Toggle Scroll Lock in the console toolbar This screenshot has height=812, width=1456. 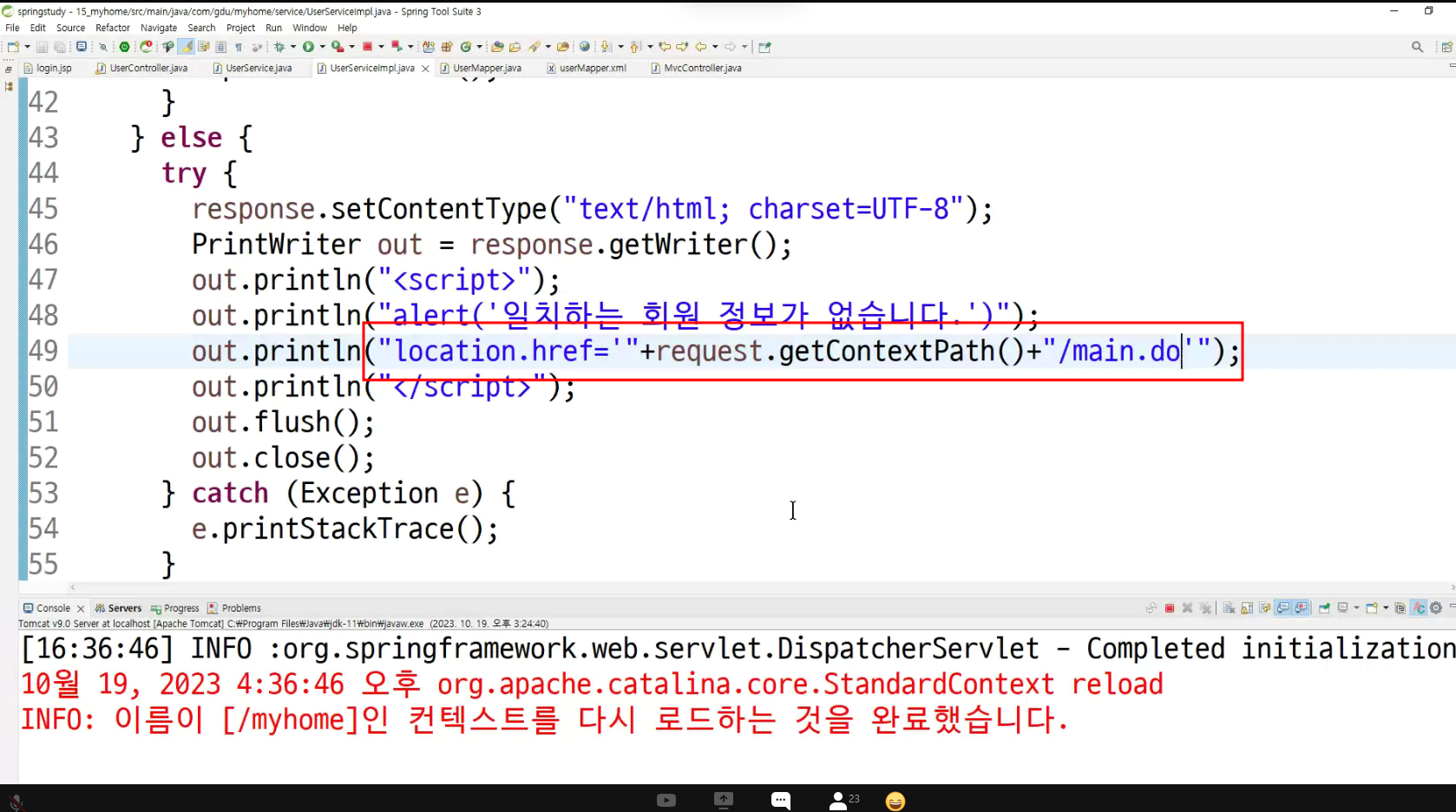1247,608
